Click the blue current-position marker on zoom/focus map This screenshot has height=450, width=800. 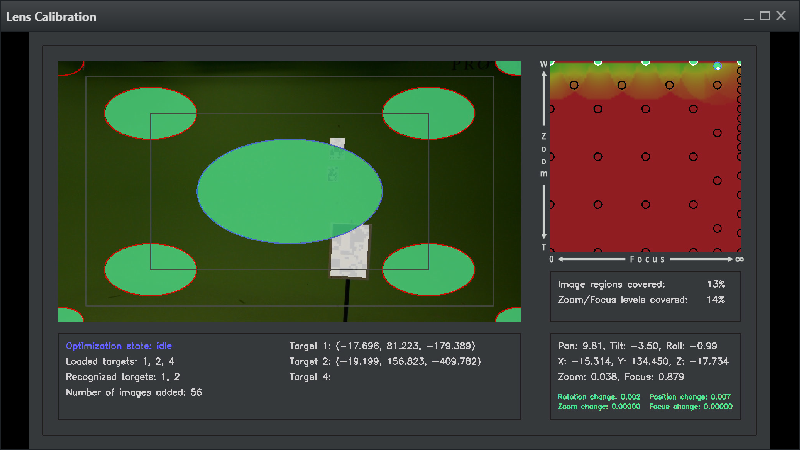tap(717, 66)
